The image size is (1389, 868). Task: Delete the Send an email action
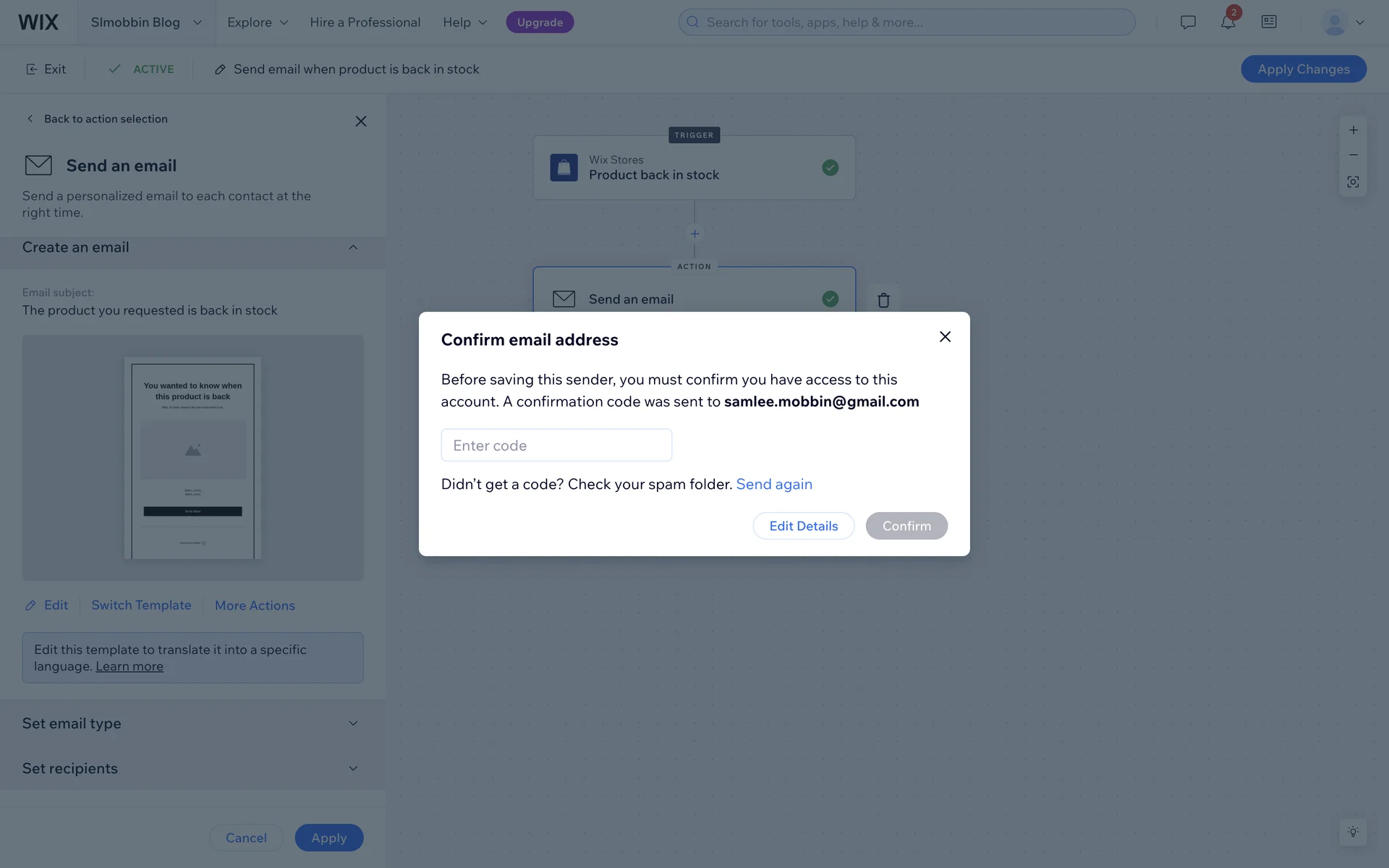point(883,300)
